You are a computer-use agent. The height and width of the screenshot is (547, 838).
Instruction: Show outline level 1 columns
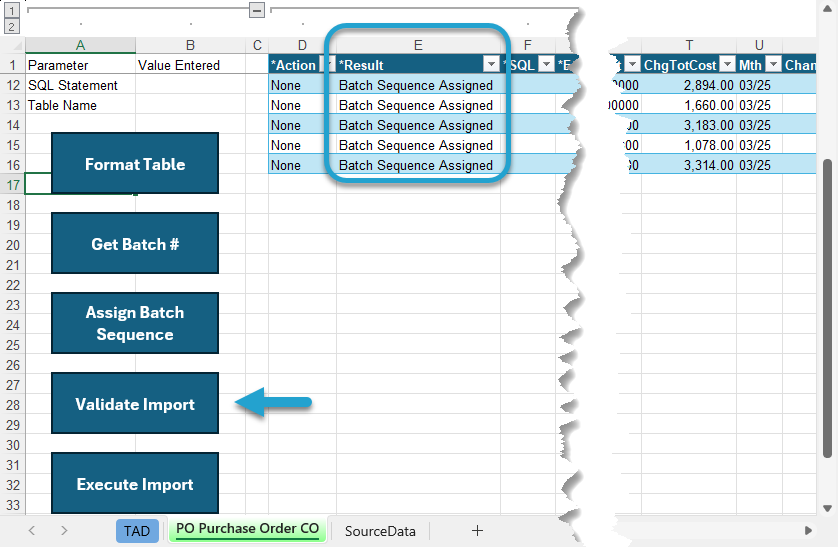tap(12, 10)
